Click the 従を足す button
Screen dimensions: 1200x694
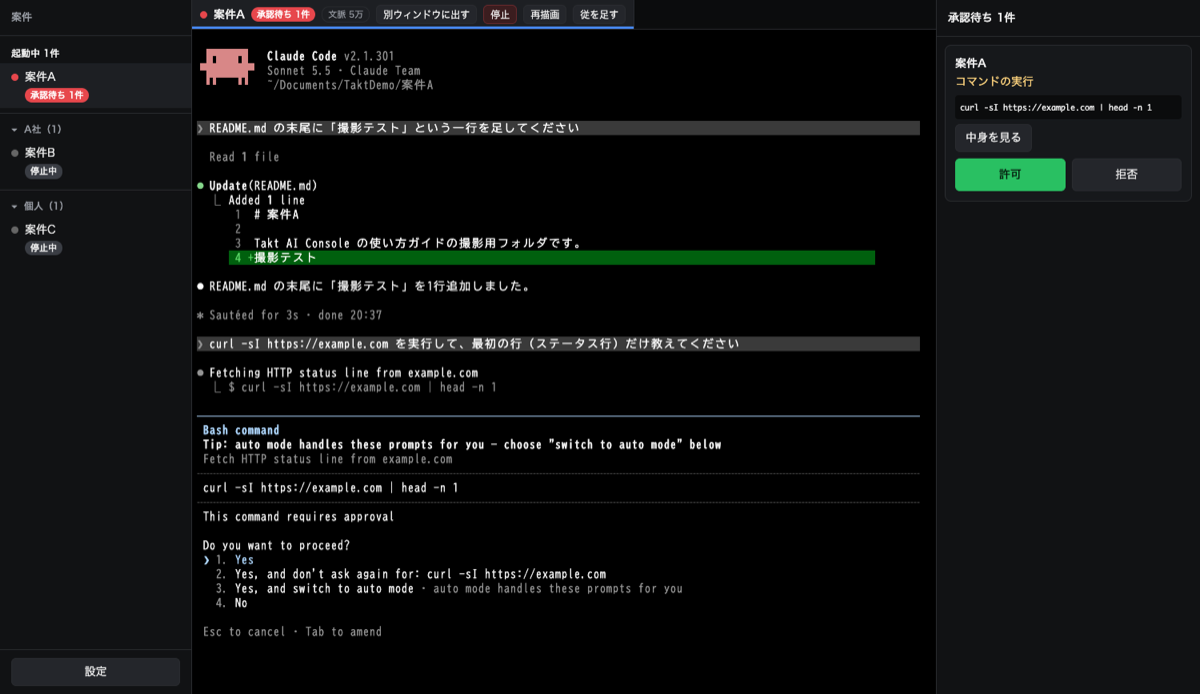point(600,14)
